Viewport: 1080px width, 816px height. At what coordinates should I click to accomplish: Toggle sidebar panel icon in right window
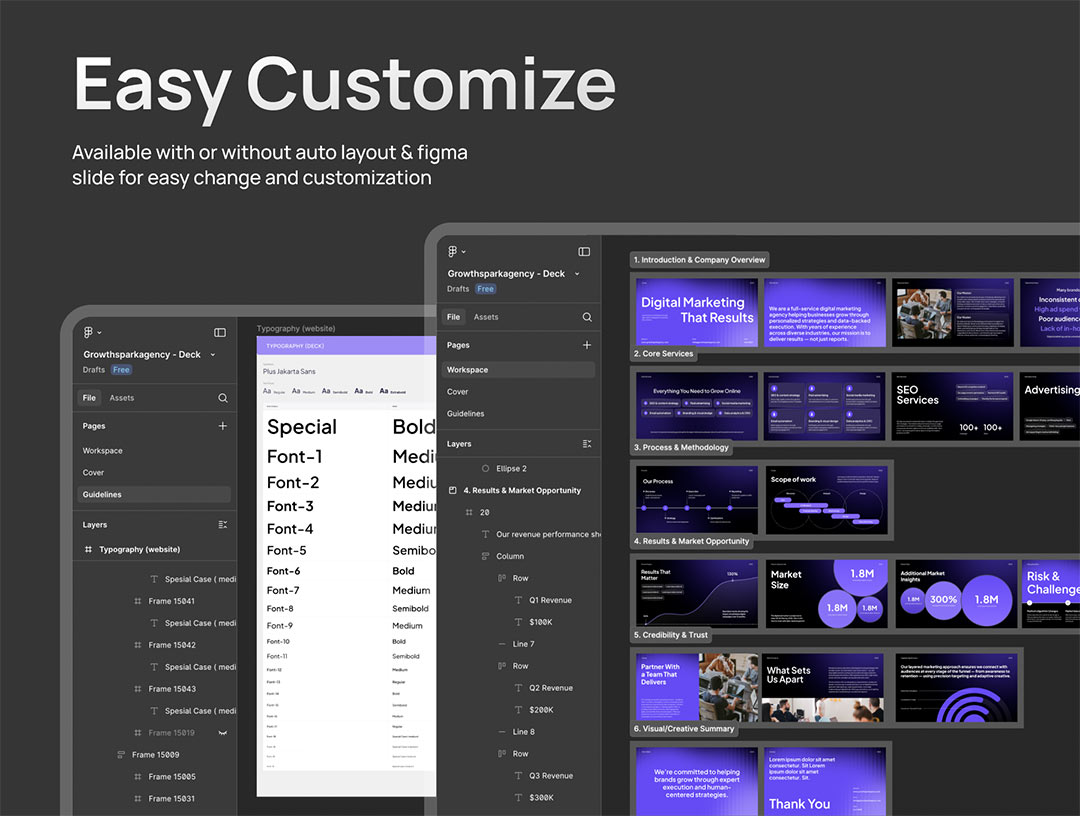click(584, 251)
